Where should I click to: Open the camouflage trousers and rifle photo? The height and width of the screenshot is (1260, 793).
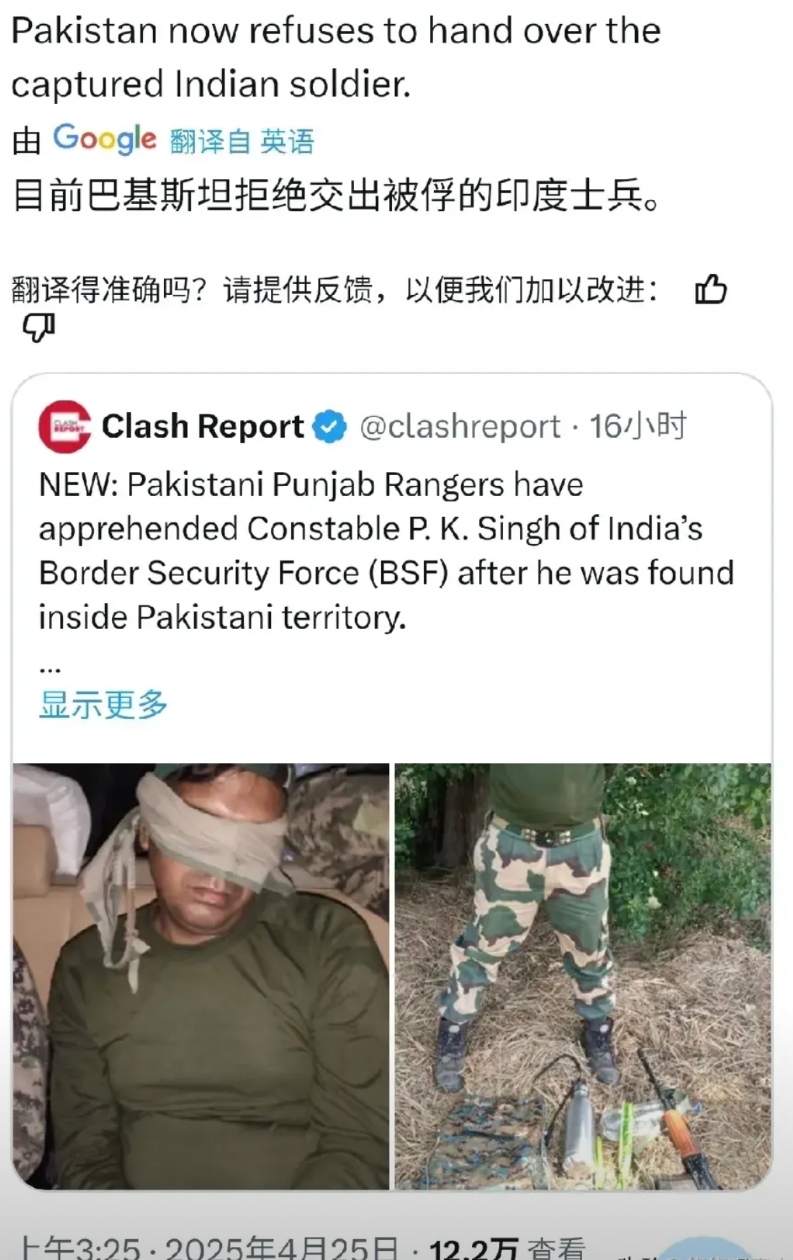(x=583, y=976)
